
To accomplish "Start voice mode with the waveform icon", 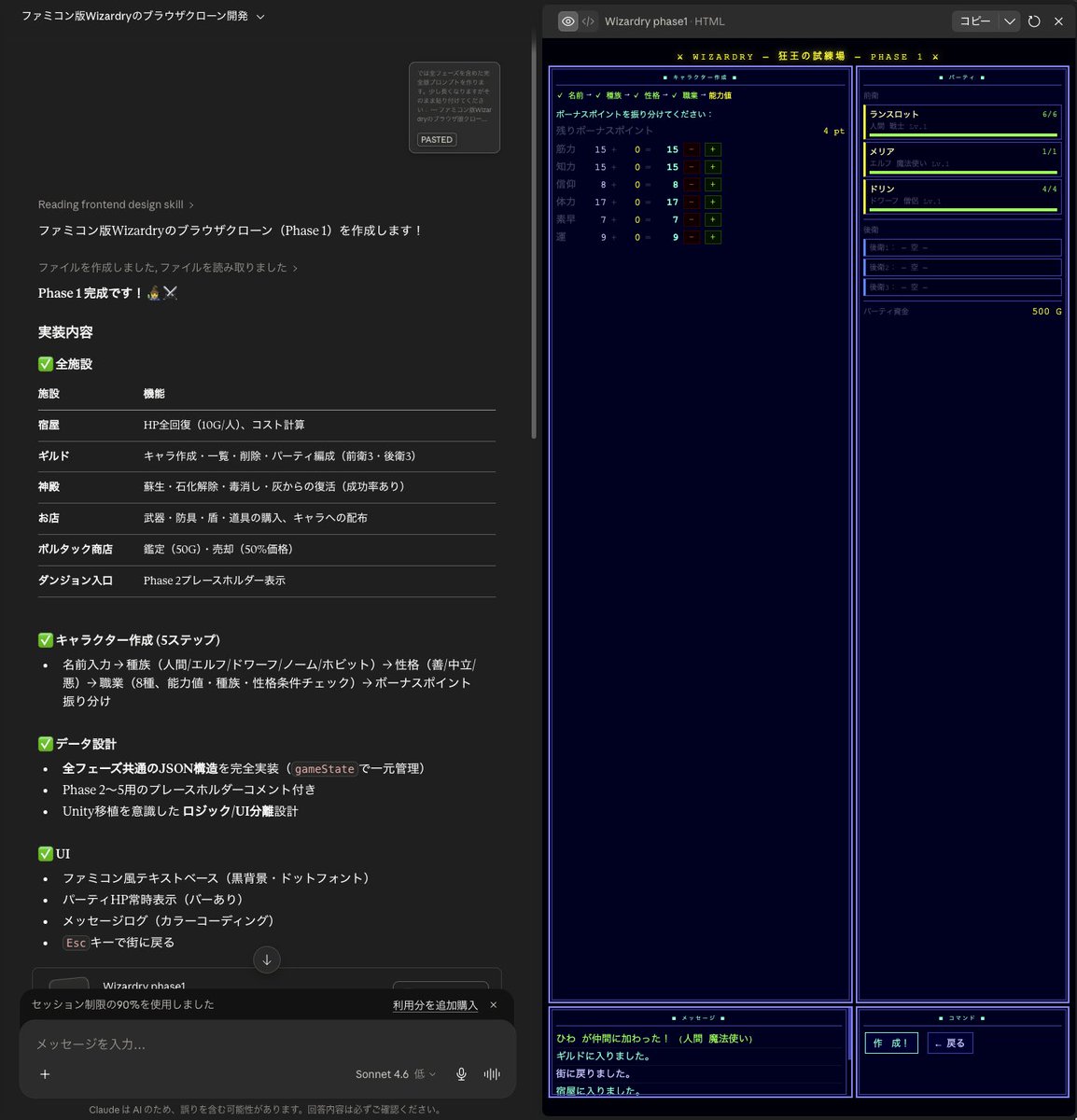I will point(492,1074).
